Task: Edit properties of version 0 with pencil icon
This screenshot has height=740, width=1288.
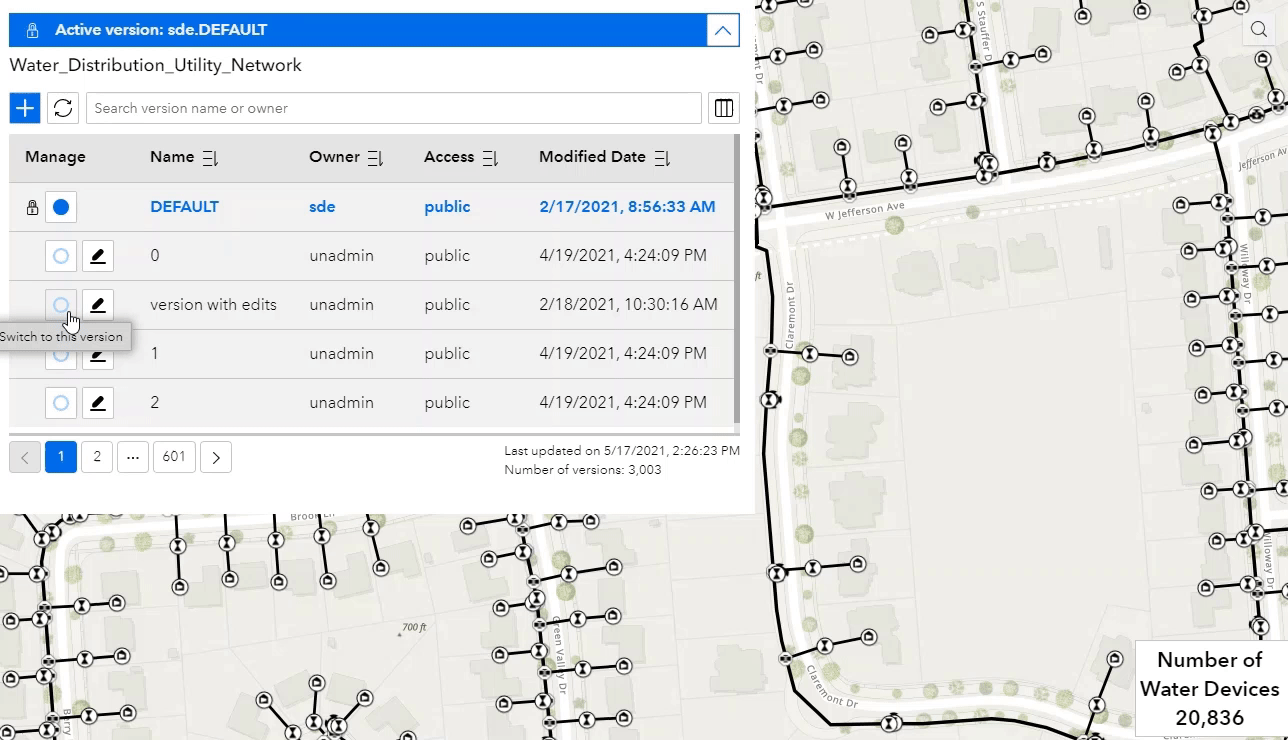Action: [97, 255]
